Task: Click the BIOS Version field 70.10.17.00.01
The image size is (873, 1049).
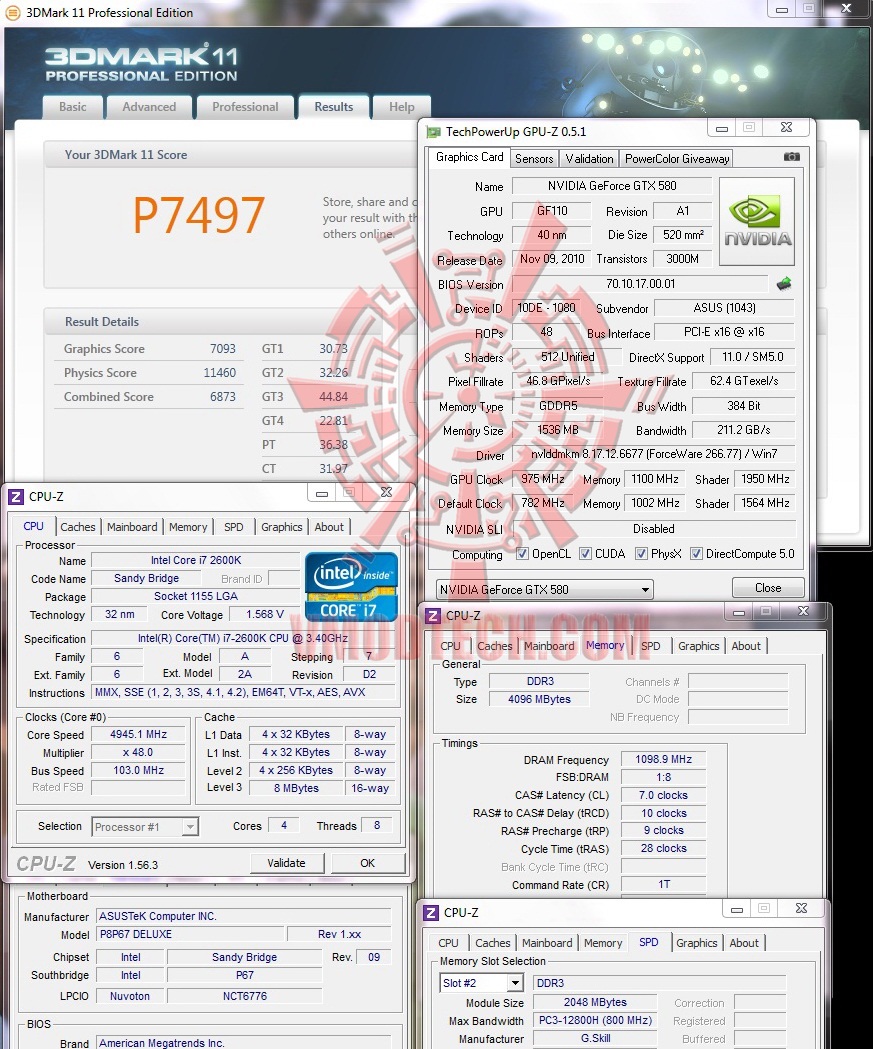Action: pyautogui.click(x=640, y=284)
